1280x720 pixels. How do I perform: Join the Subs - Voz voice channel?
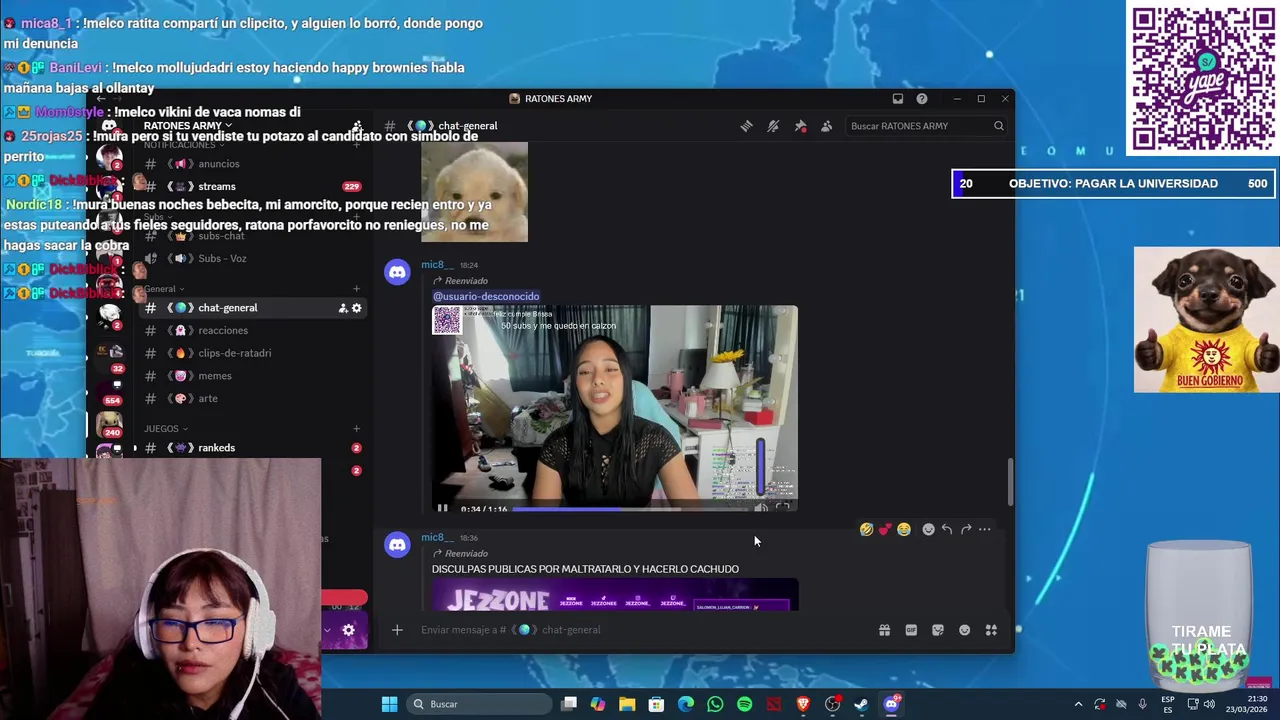(254, 258)
